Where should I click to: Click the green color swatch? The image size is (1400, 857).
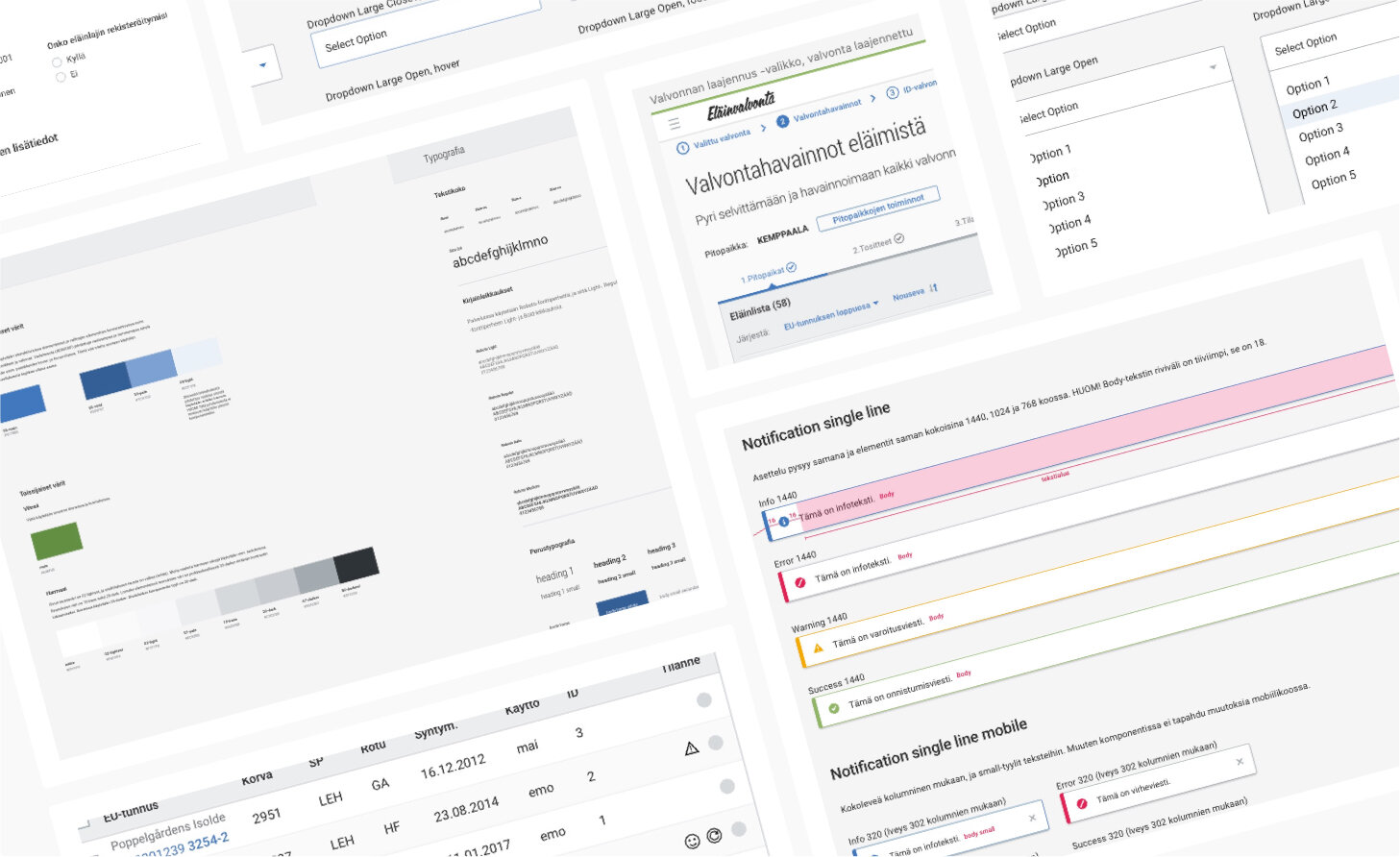58,541
